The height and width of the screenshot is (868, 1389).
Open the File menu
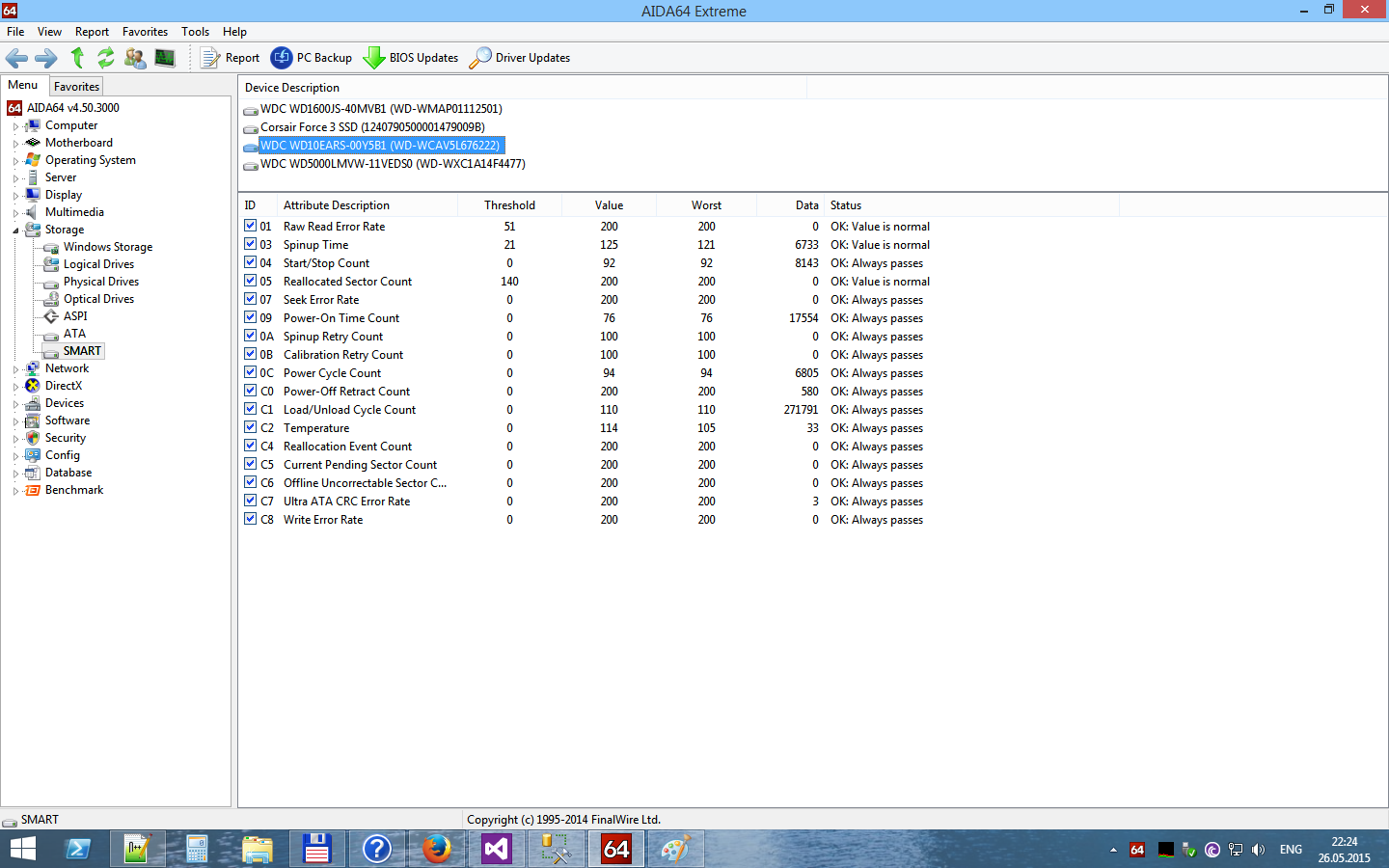(x=15, y=32)
